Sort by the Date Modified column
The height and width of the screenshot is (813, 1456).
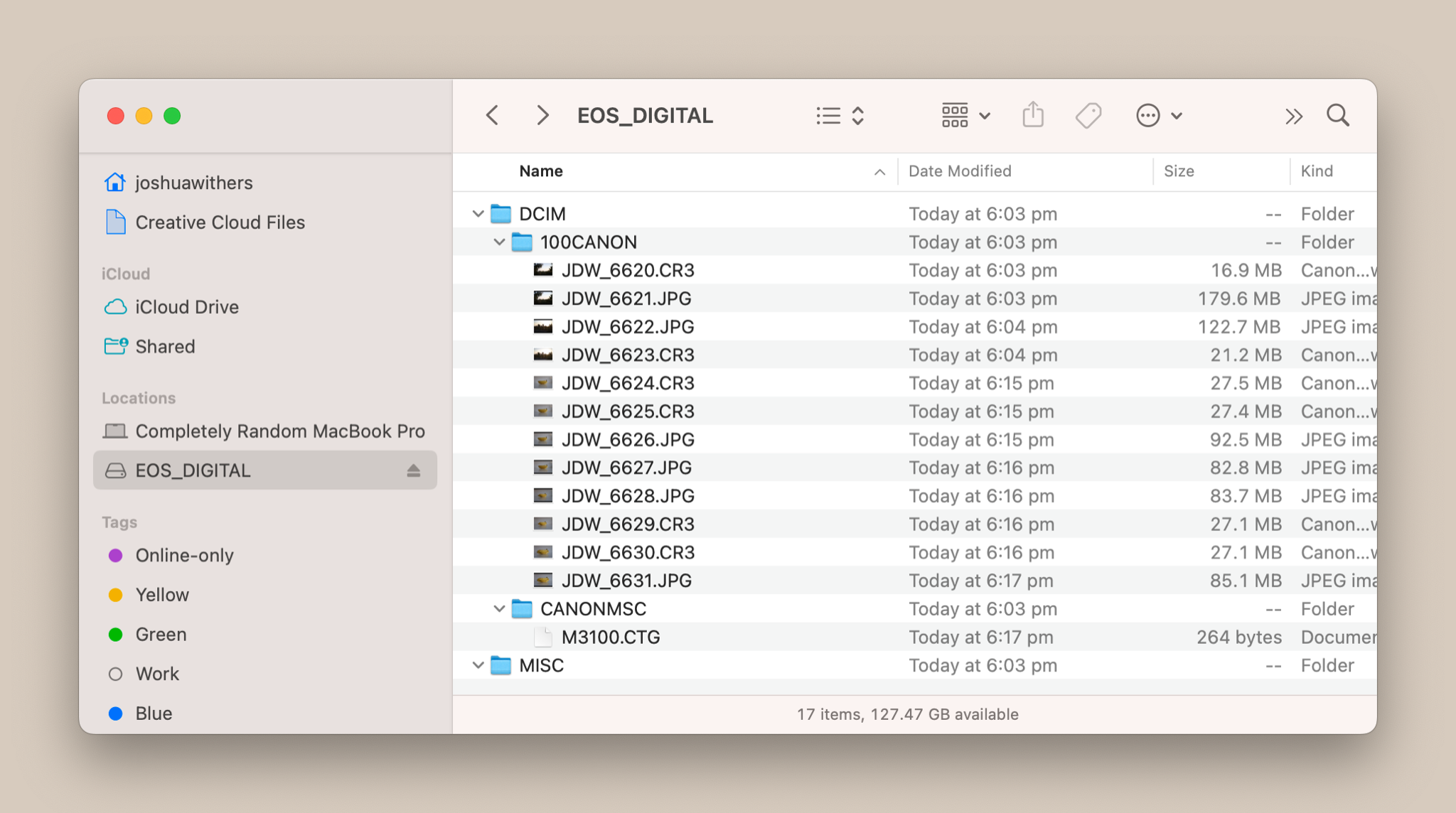[x=960, y=171]
